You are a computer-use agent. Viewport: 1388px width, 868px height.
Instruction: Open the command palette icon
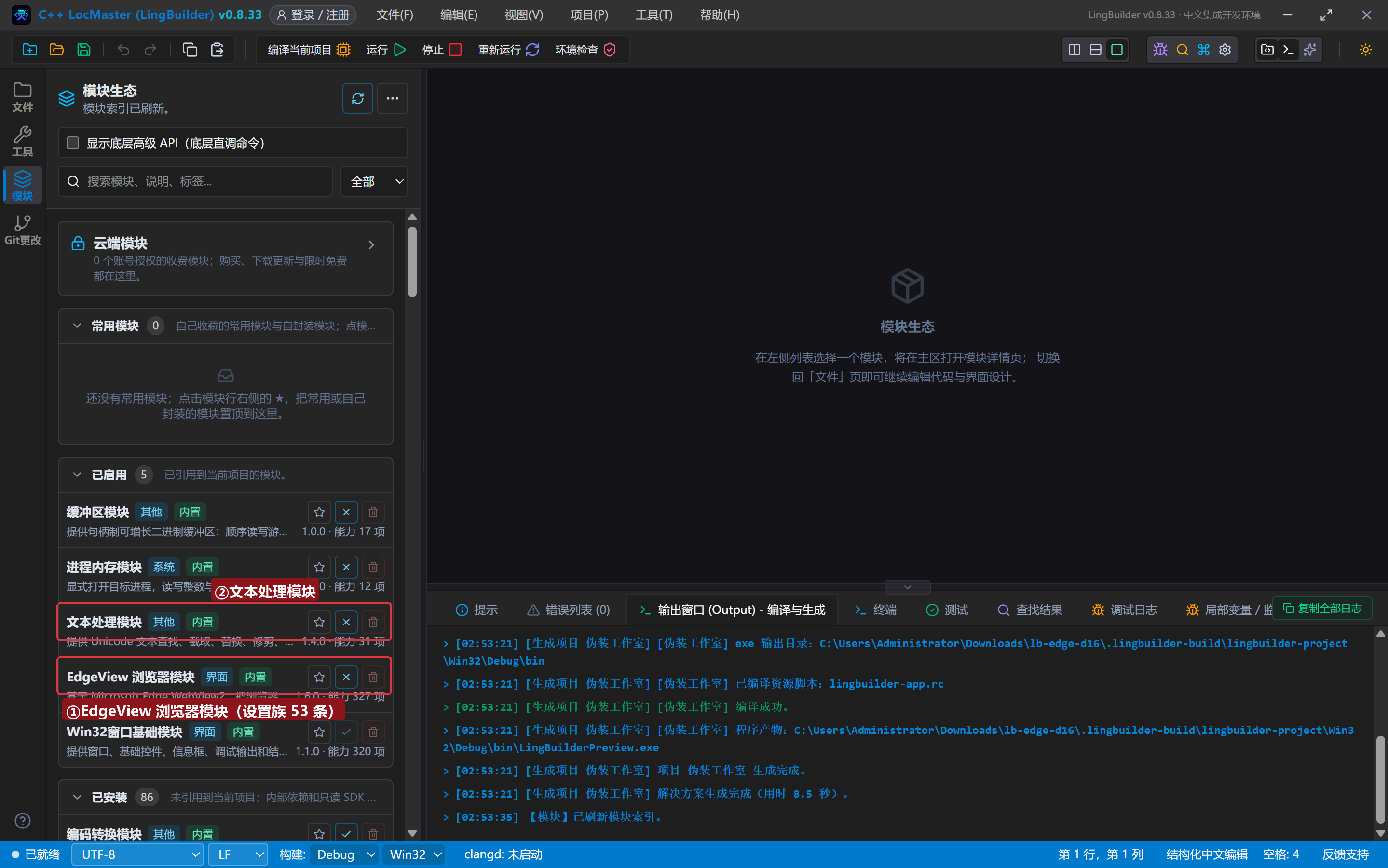point(1204,50)
